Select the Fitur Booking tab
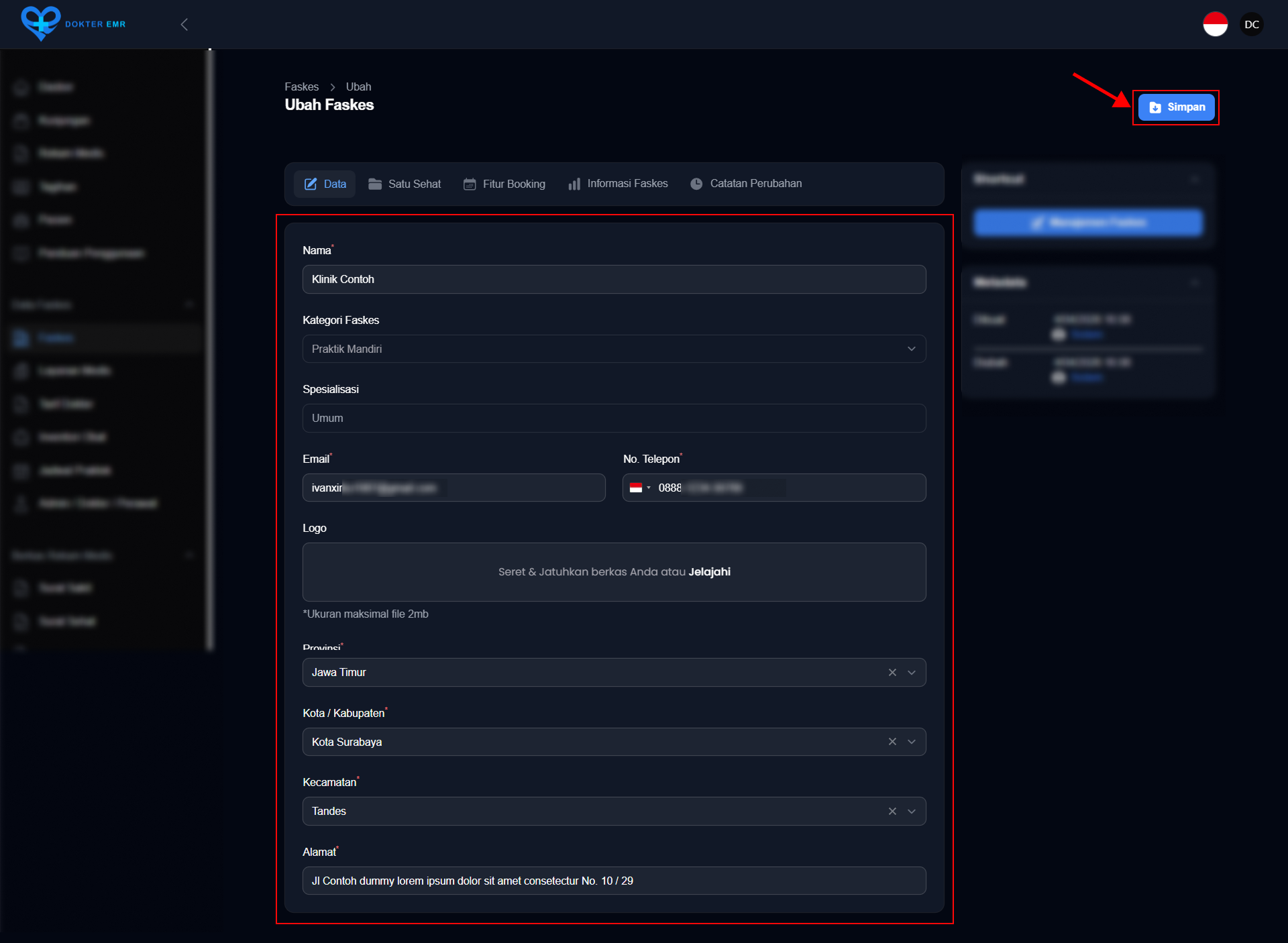Viewport: 1288px width, 943px height. pyautogui.click(x=504, y=184)
